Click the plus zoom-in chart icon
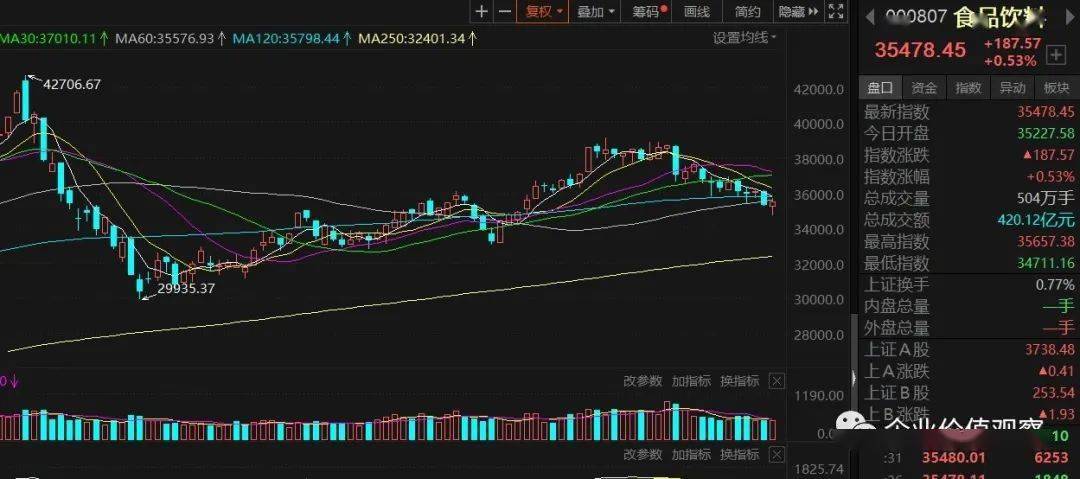The image size is (1080, 479). [482, 11]
